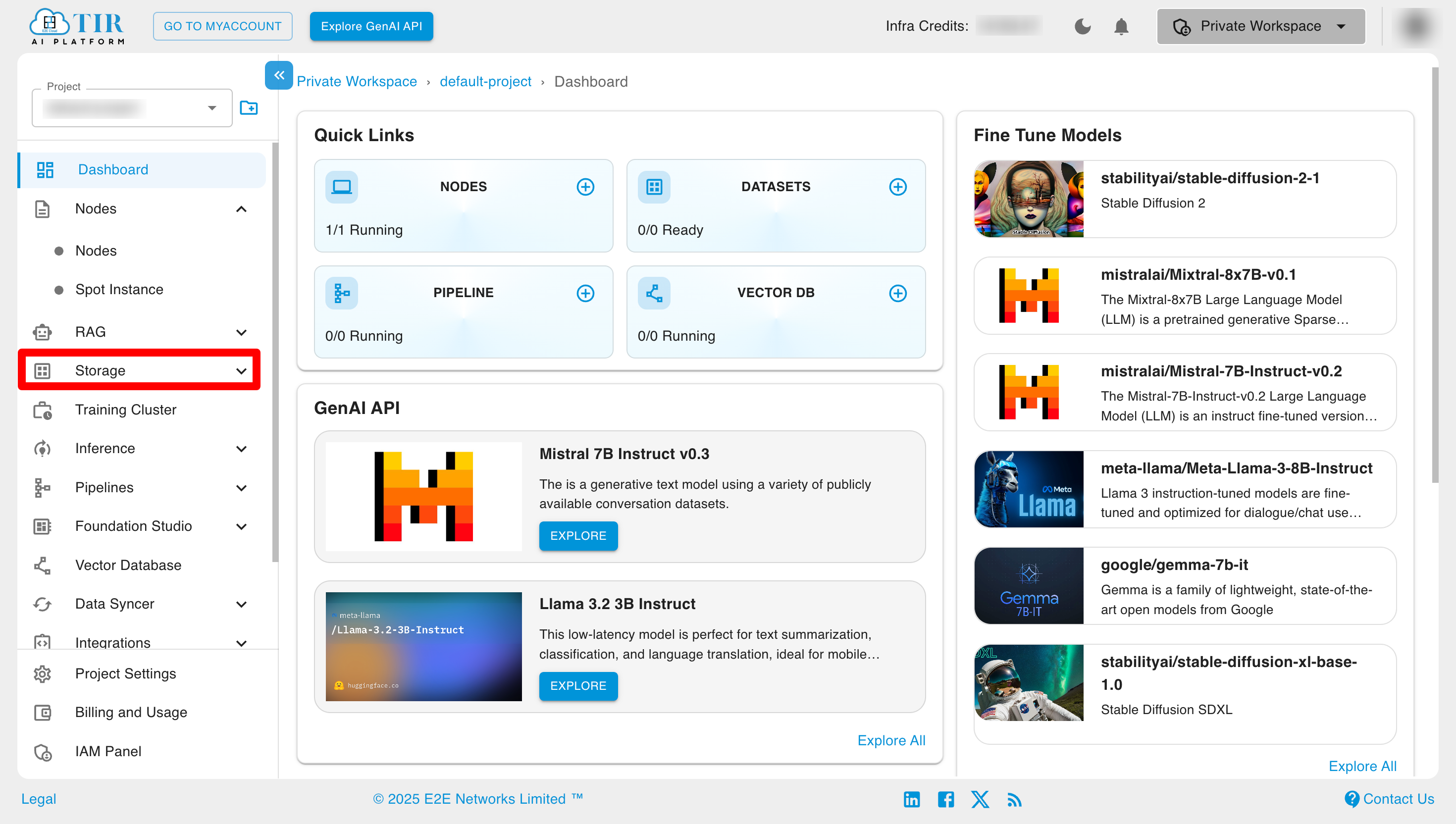1456x824 pixels.
Task: Click the Data Syncer sync icon
Action: (43, 604)
